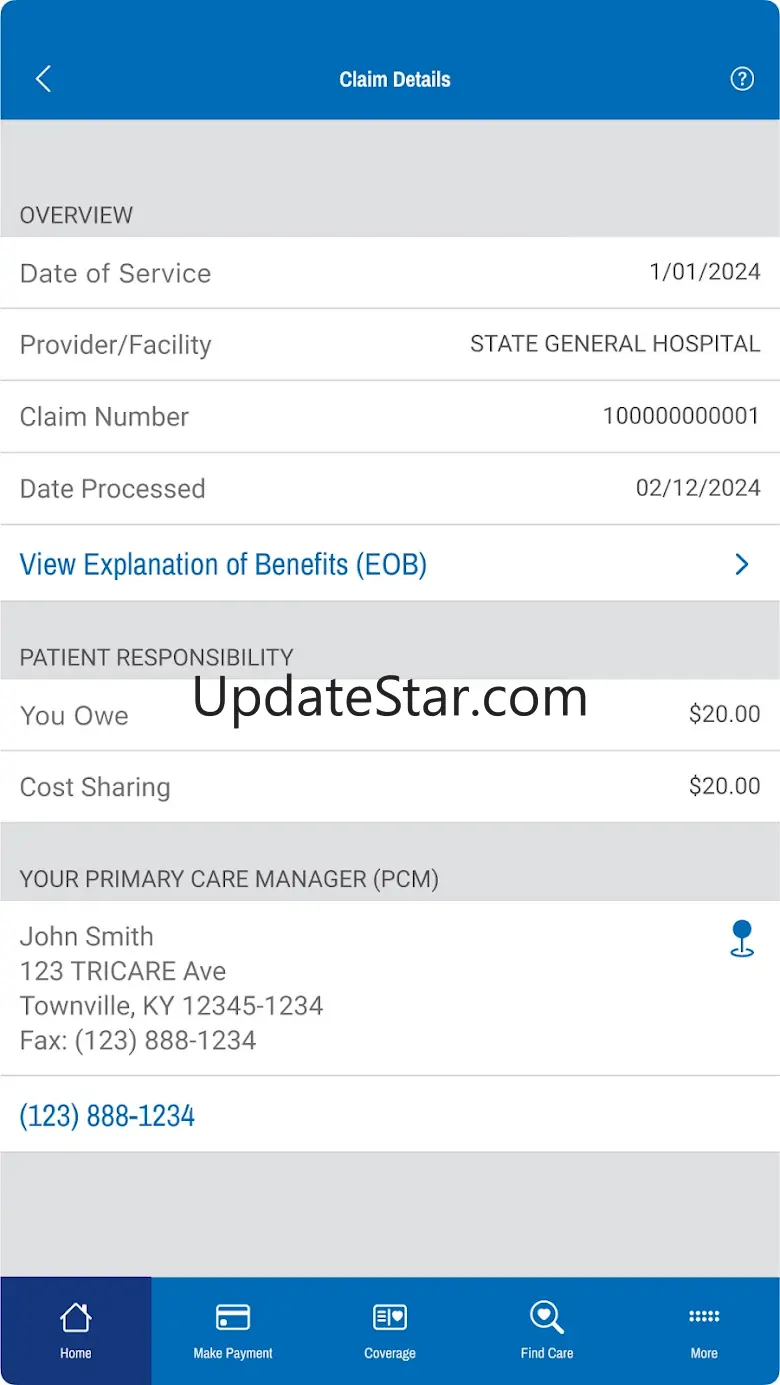780x1385 pixels.
Task: Tap the You Owe amount
Action: [724, 714]
